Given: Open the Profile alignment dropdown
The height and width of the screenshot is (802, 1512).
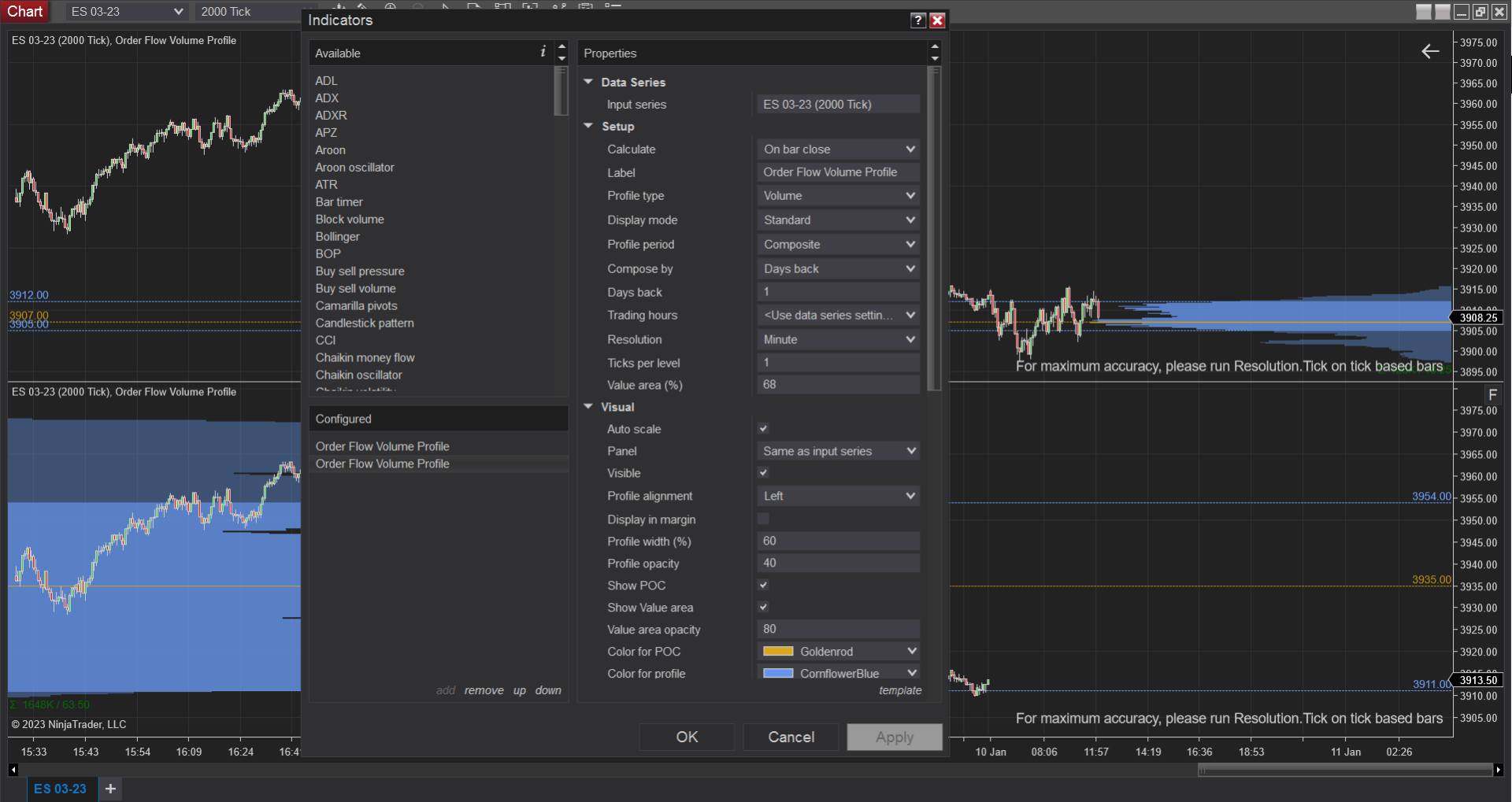Looking at the screenshot, I should click(838, 496).
